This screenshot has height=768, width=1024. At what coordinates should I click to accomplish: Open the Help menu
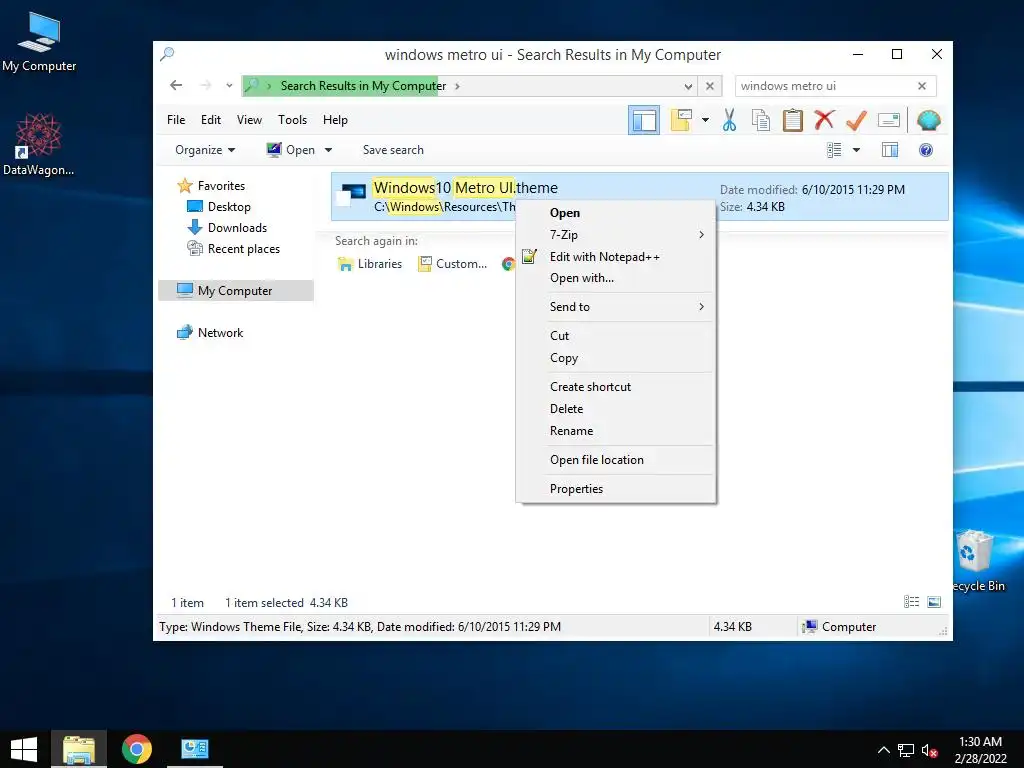pos(335,120)
